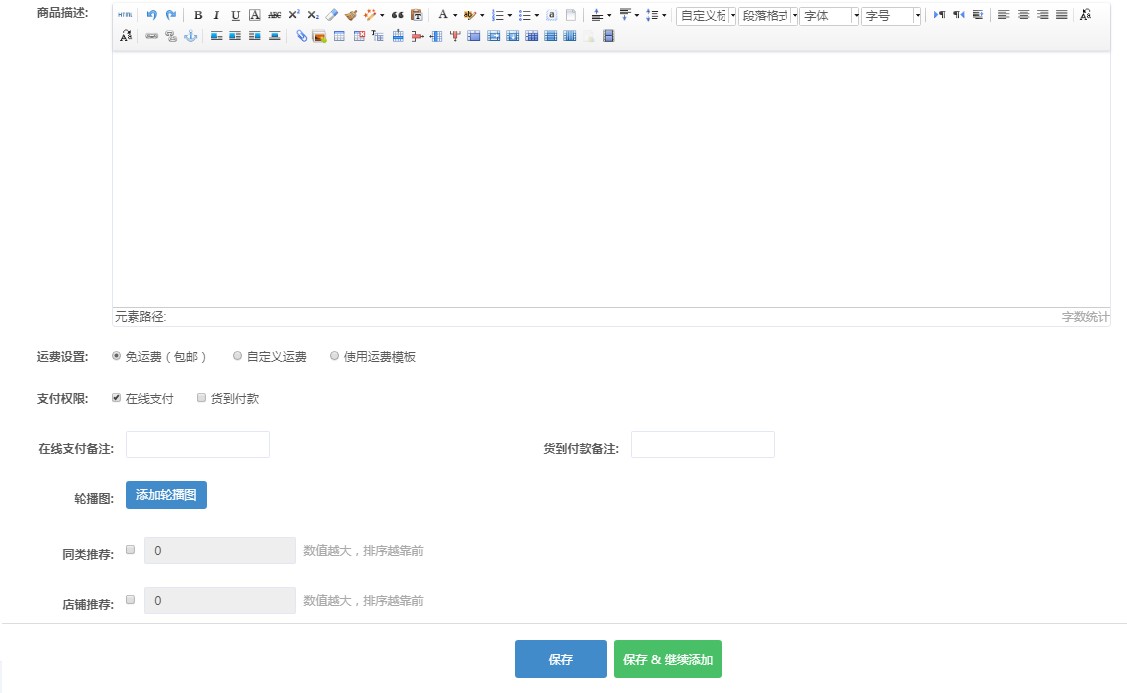The width and height of the screenshot is (1127, 693).
Task: Click the 在线支付备注 input field
Action: click(198, 445)
